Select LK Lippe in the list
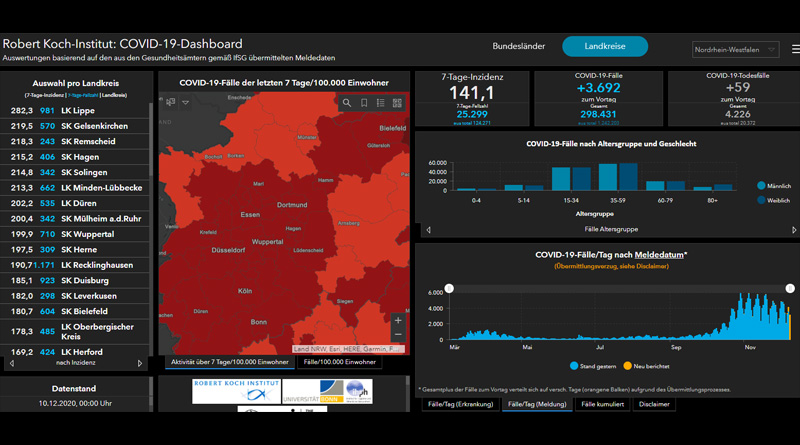 pyautogui.click(x=74, y=111)
